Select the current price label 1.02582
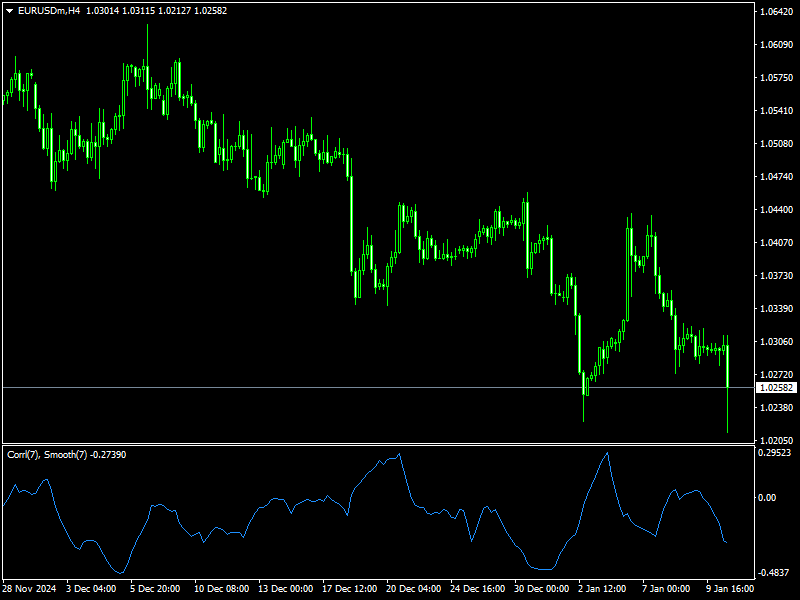The width and height of the screenshot is (800, 600). [777, 388]
